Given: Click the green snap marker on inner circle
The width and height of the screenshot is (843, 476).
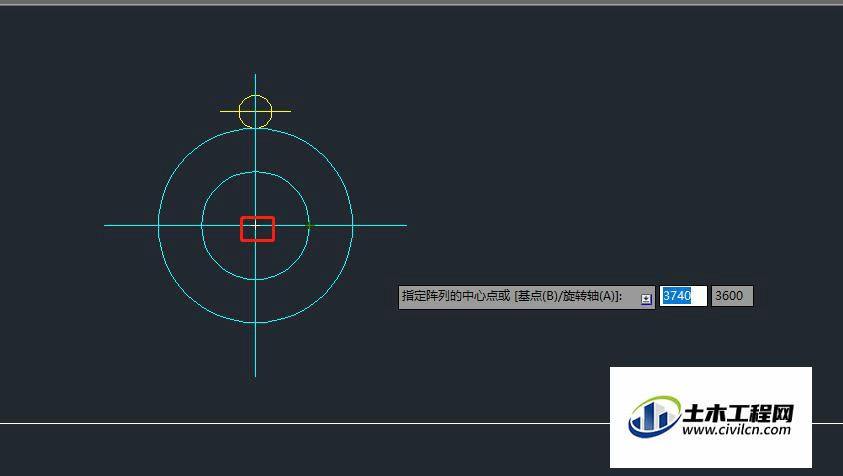Looking at the screenshot, I should (309, 225).
